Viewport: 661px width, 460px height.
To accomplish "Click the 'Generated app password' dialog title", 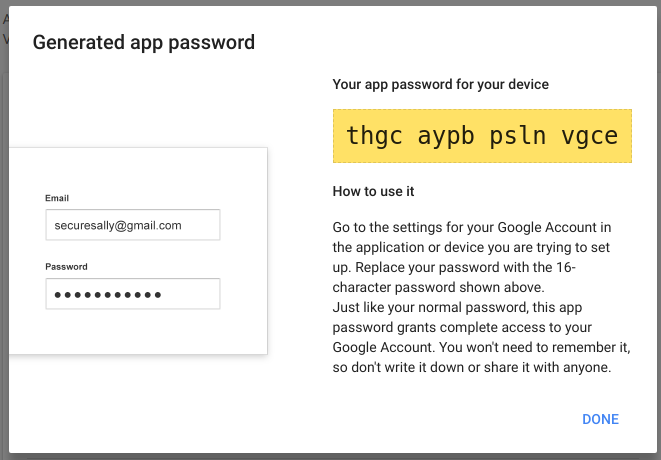I will (x=144, y=42).
